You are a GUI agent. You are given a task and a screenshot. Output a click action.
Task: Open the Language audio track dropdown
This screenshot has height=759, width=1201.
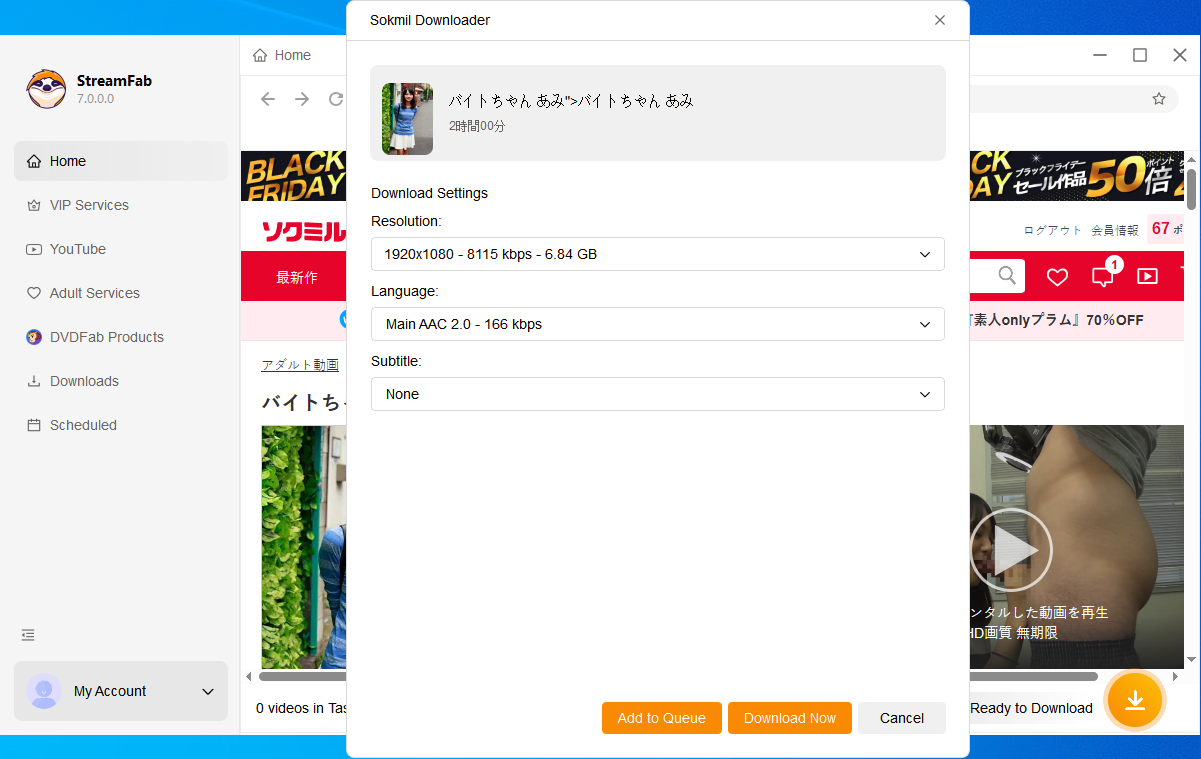click(658, 324)
